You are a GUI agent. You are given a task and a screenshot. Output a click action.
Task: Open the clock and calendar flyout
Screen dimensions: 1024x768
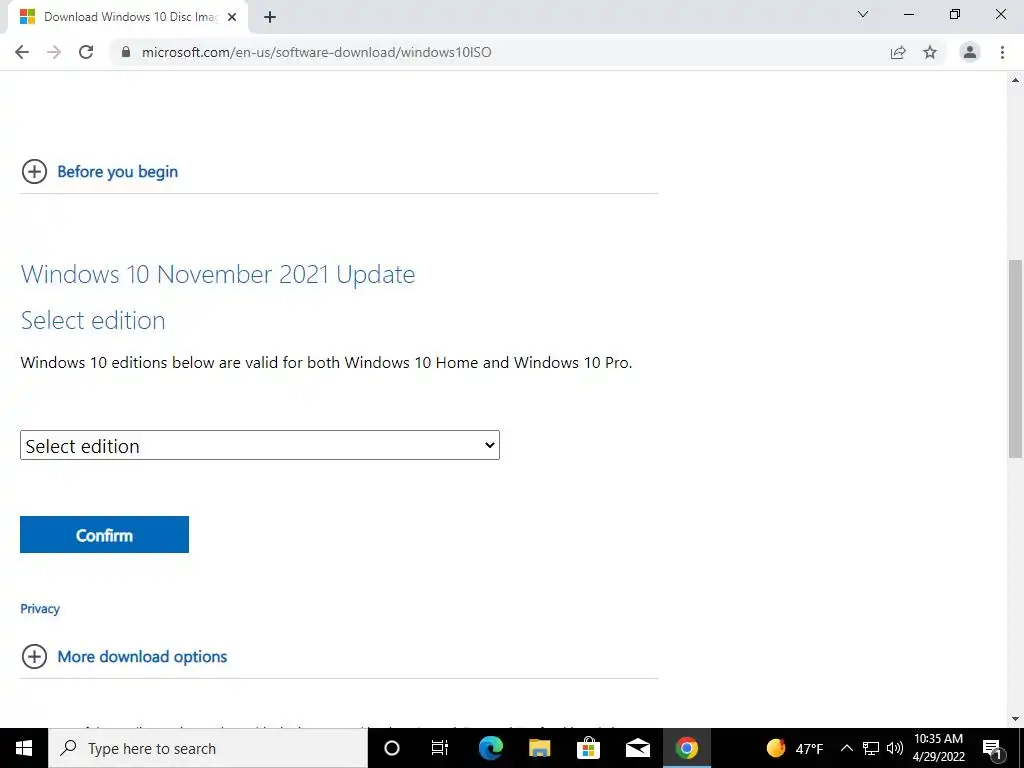click(938, 748)
